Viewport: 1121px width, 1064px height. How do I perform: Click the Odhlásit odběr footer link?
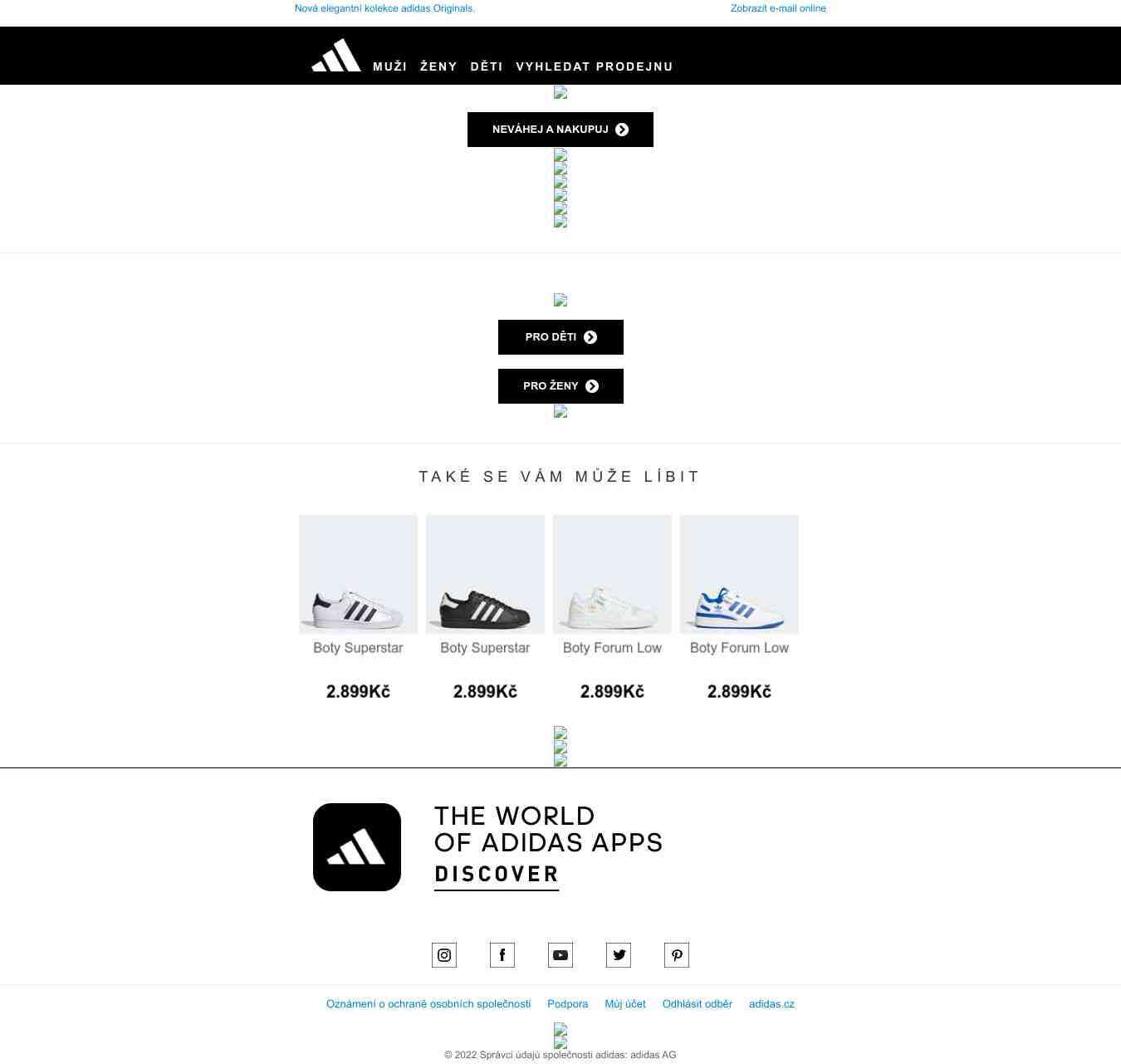698,1004
